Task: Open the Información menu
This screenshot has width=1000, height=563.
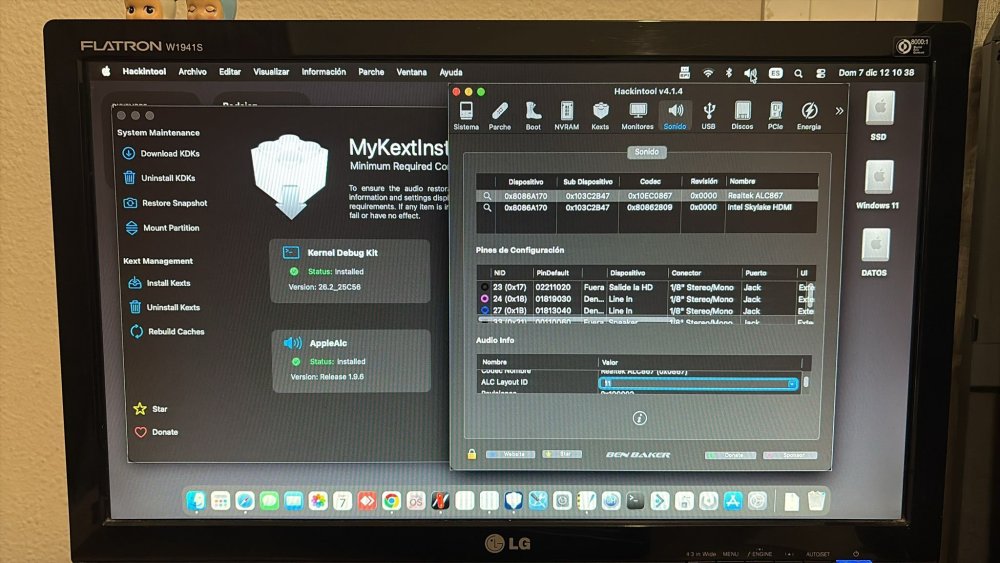Action: (323, 72)
